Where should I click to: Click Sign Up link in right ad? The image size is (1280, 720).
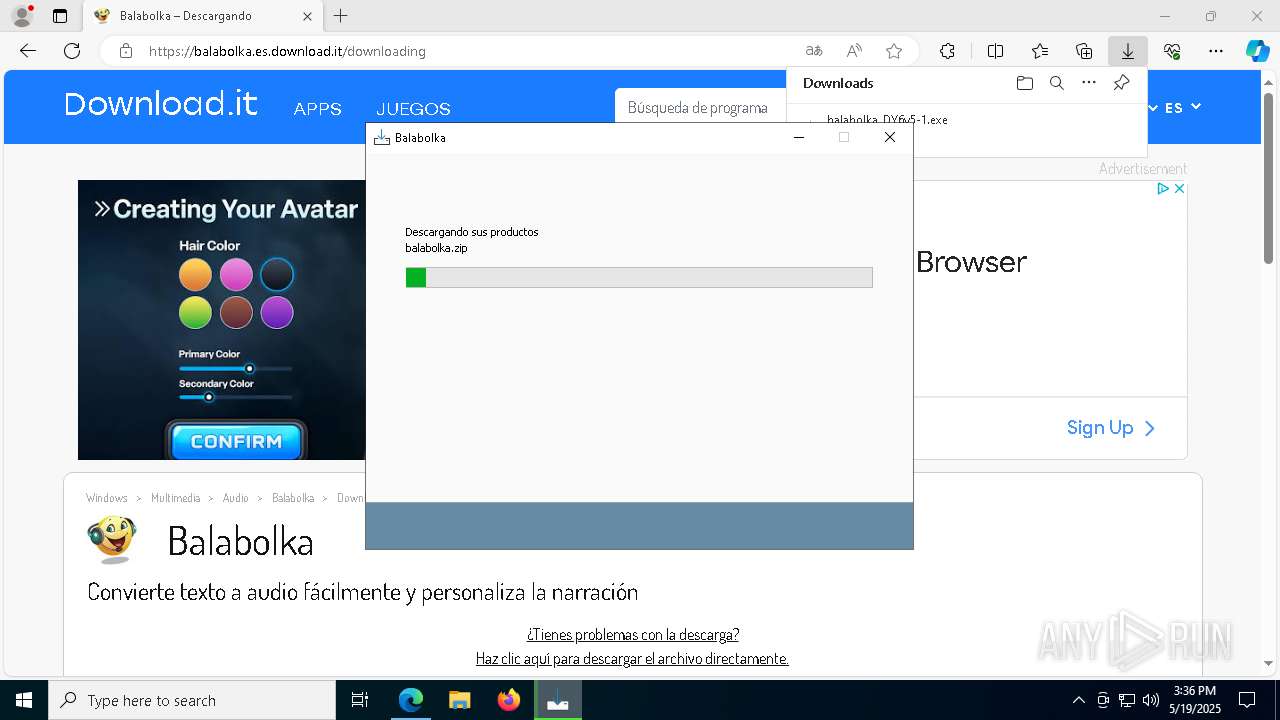tap(1110, 428)
